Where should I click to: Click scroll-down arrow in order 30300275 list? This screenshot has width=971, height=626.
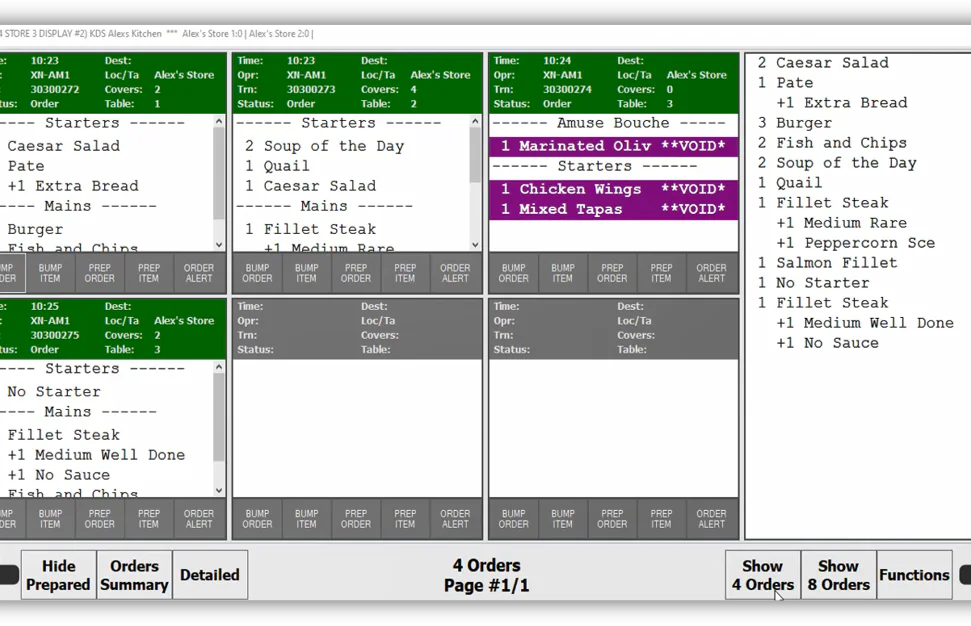tap(219, 490)
